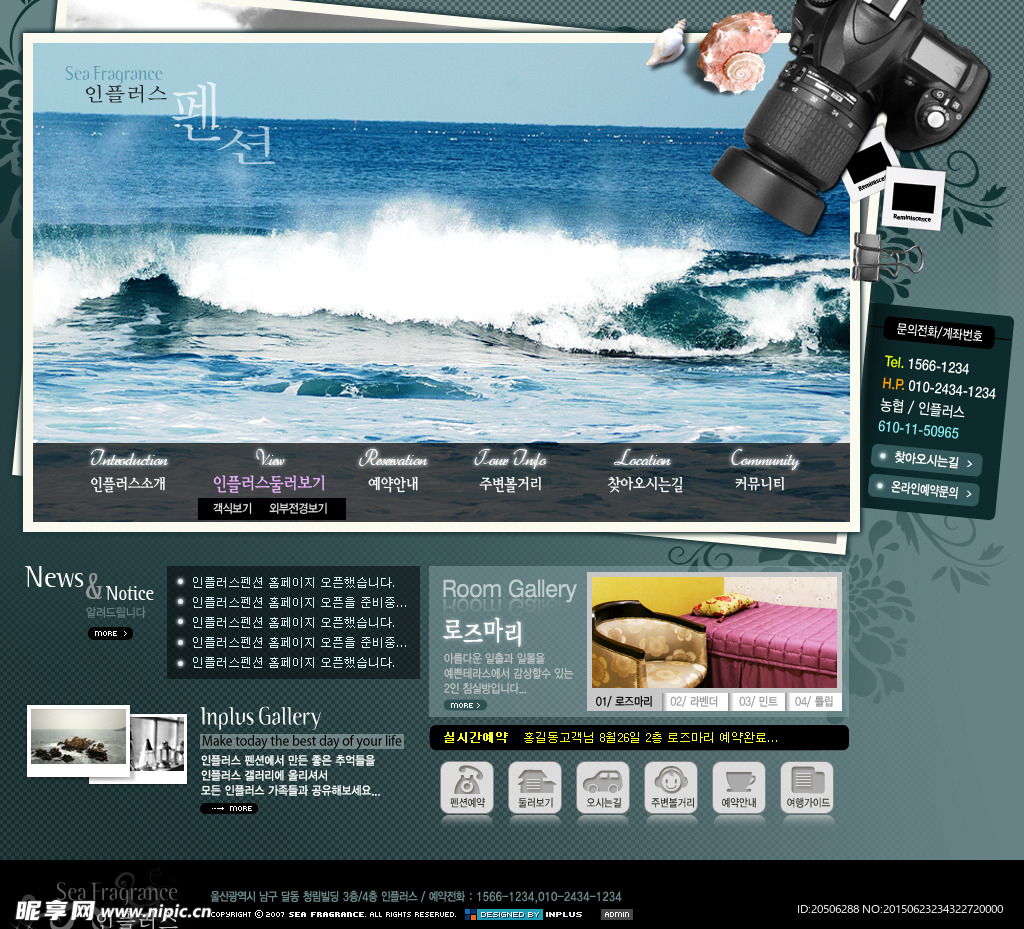Click the Room Gallery bedroom photo
1024x929 pixels.
click(714, 631)
